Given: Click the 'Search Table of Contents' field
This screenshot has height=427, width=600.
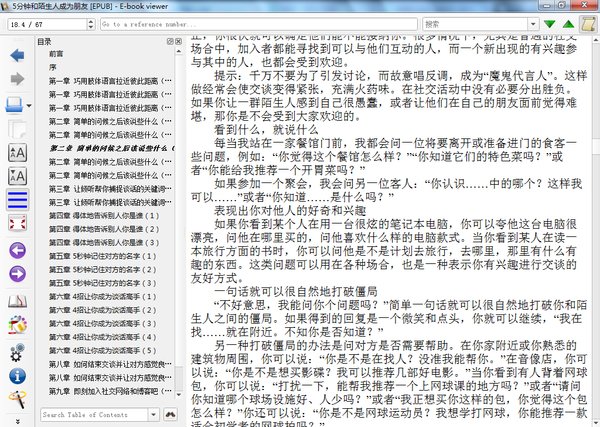Looking at the screenshot, I should (x=94, y=415).
